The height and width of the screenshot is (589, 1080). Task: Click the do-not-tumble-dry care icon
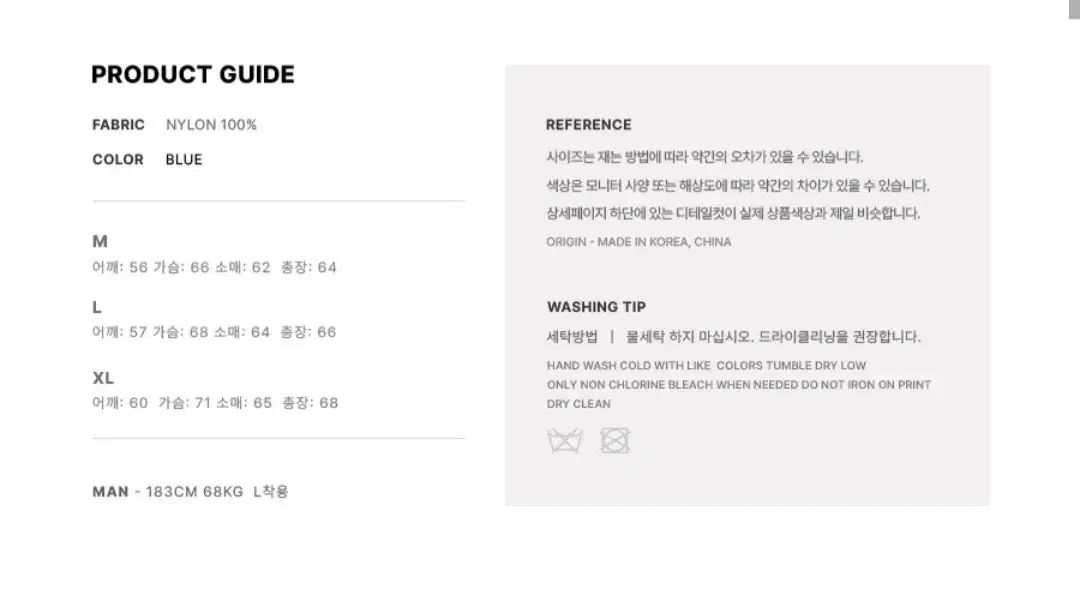615,441
